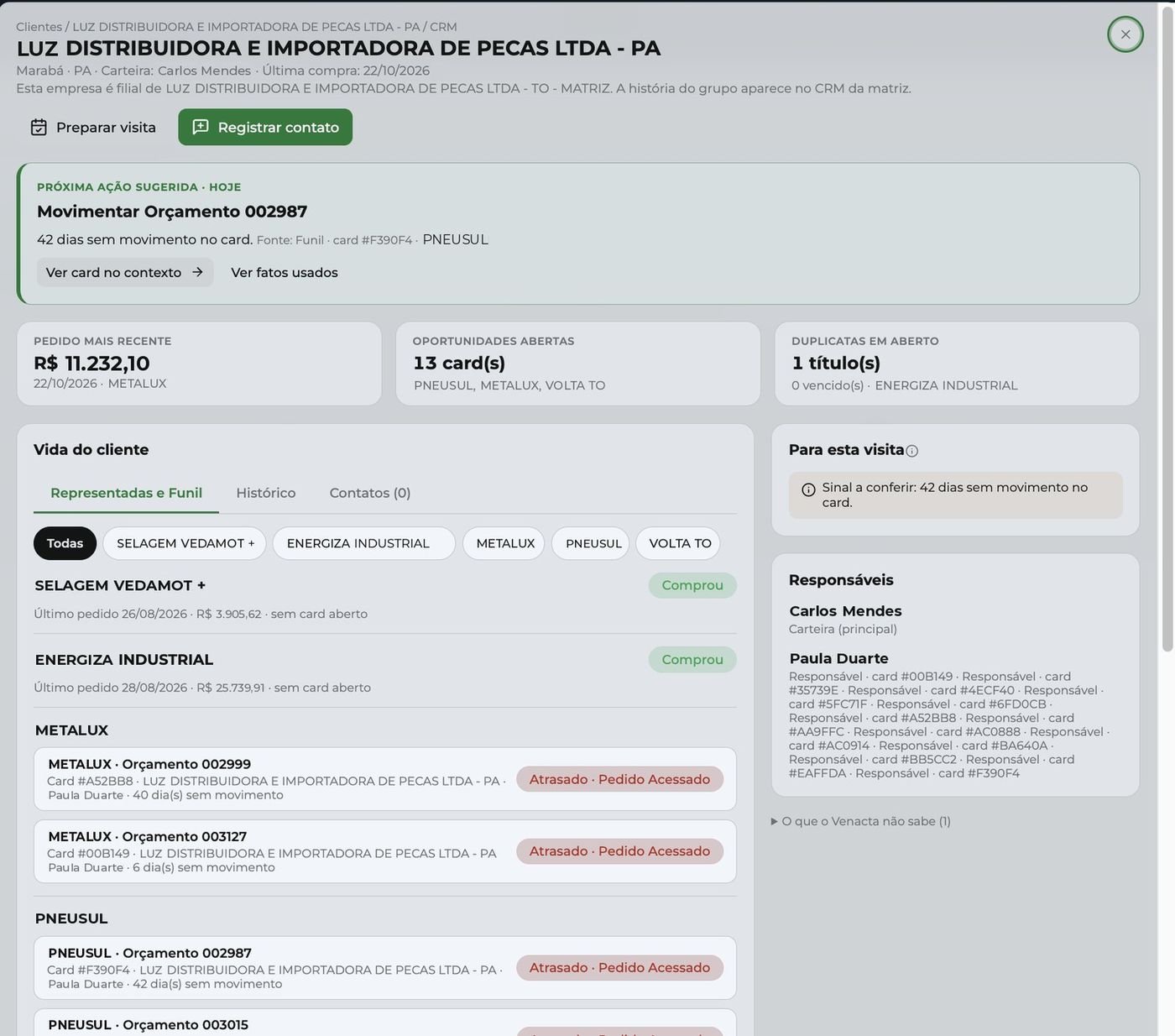Open PNEUSUL Orçamento 002987 card in list

385,968
